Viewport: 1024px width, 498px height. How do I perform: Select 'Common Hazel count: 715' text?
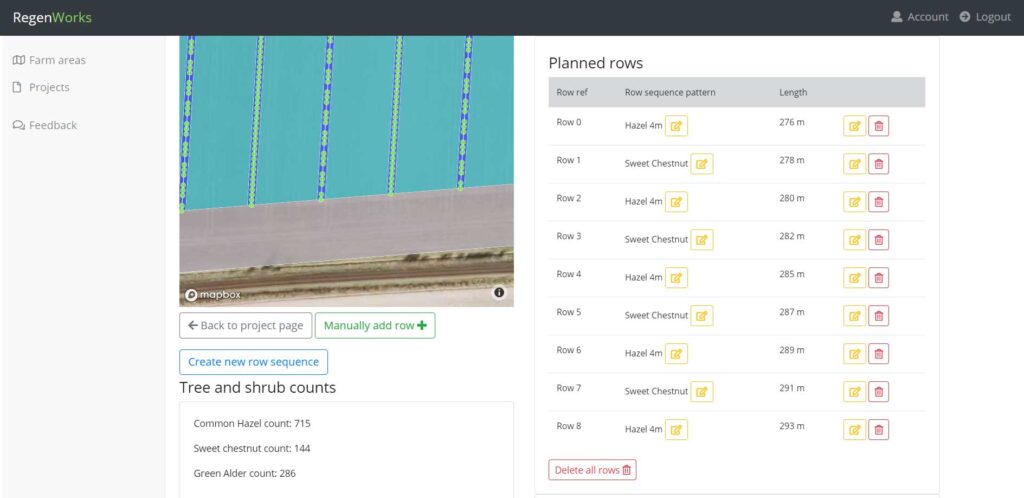252,424
